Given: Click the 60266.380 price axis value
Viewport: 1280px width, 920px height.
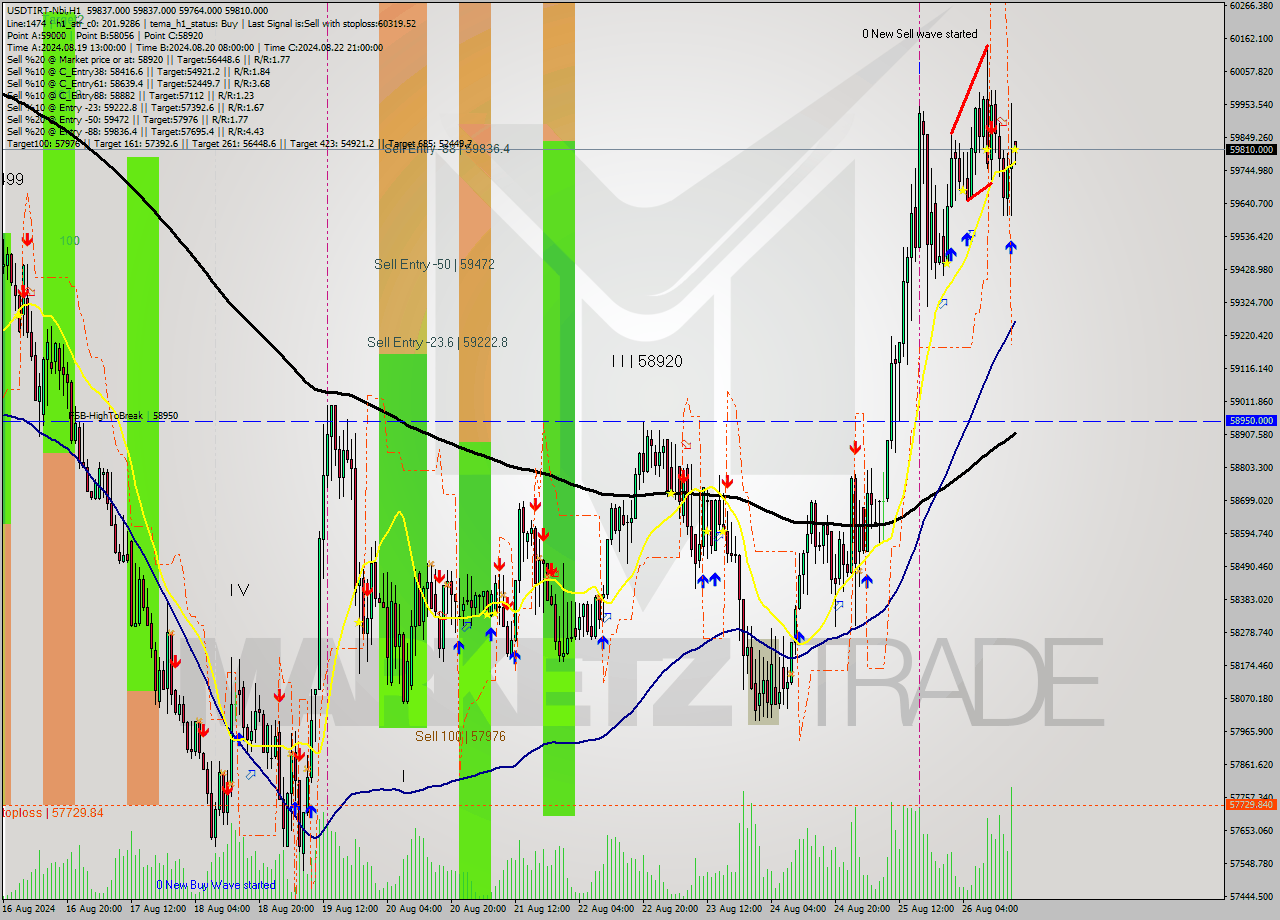Looking at the screenshot, I should (x=1251, y=5).
